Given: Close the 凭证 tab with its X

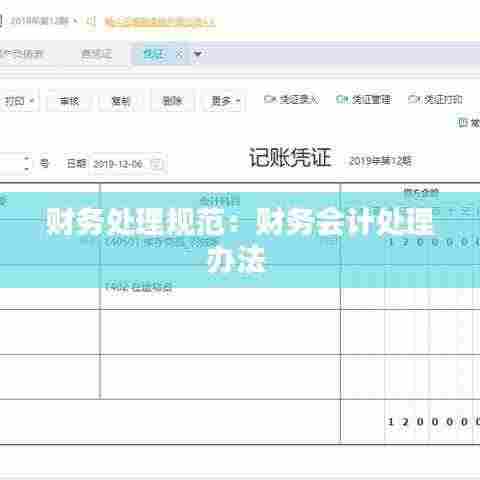Looking at the screenshot, I should (180, 54).
